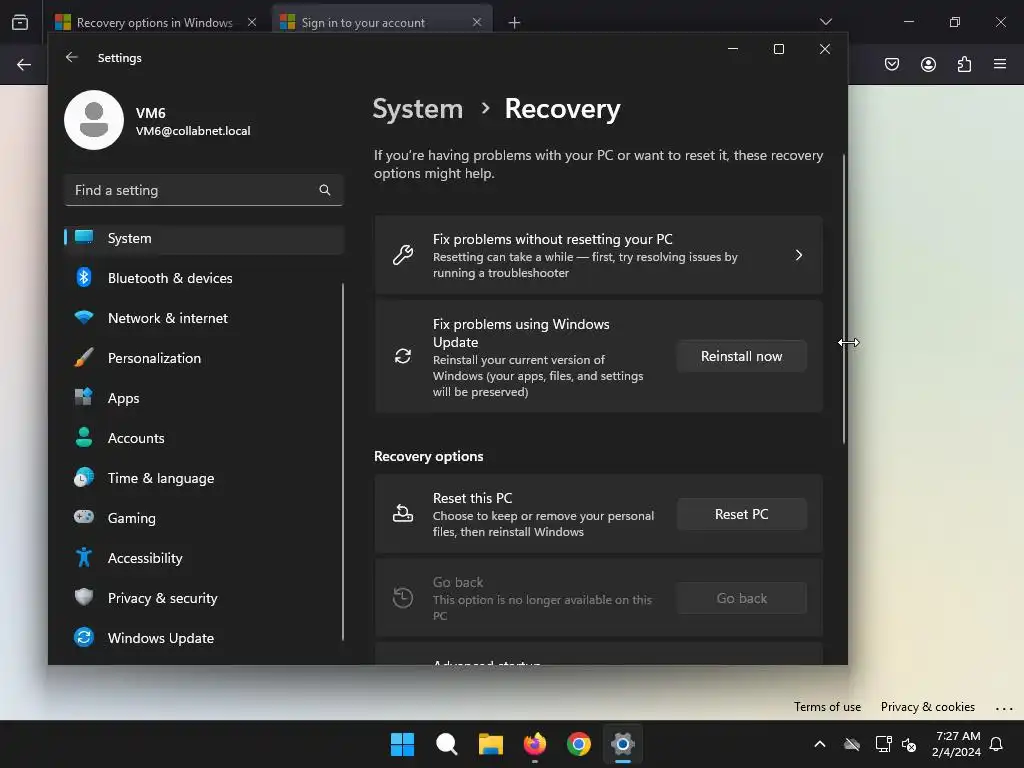Click the muted volume tray icon

pos(909,744)
